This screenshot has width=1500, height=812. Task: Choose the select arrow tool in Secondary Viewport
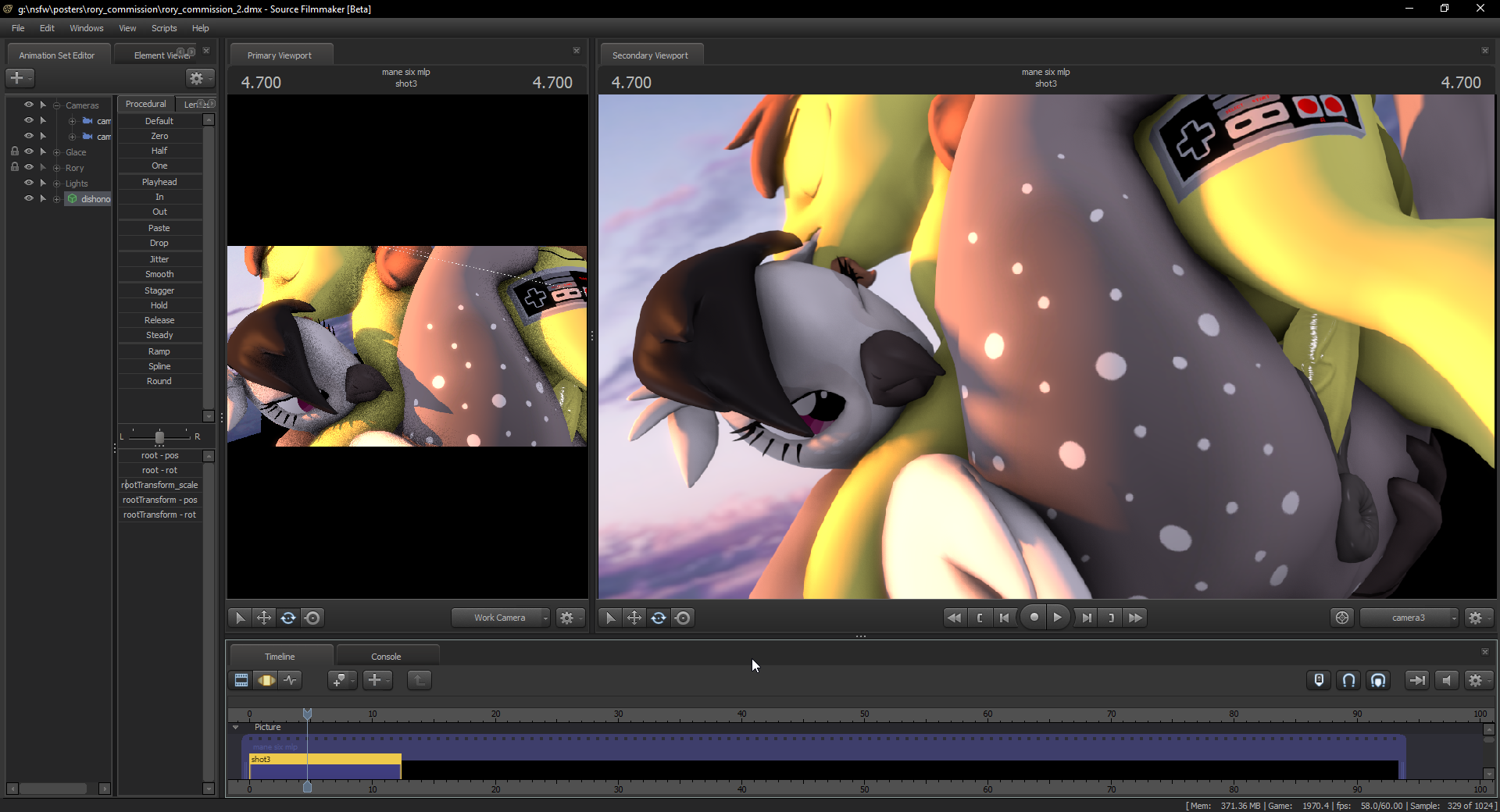click(x=610, y=618)
